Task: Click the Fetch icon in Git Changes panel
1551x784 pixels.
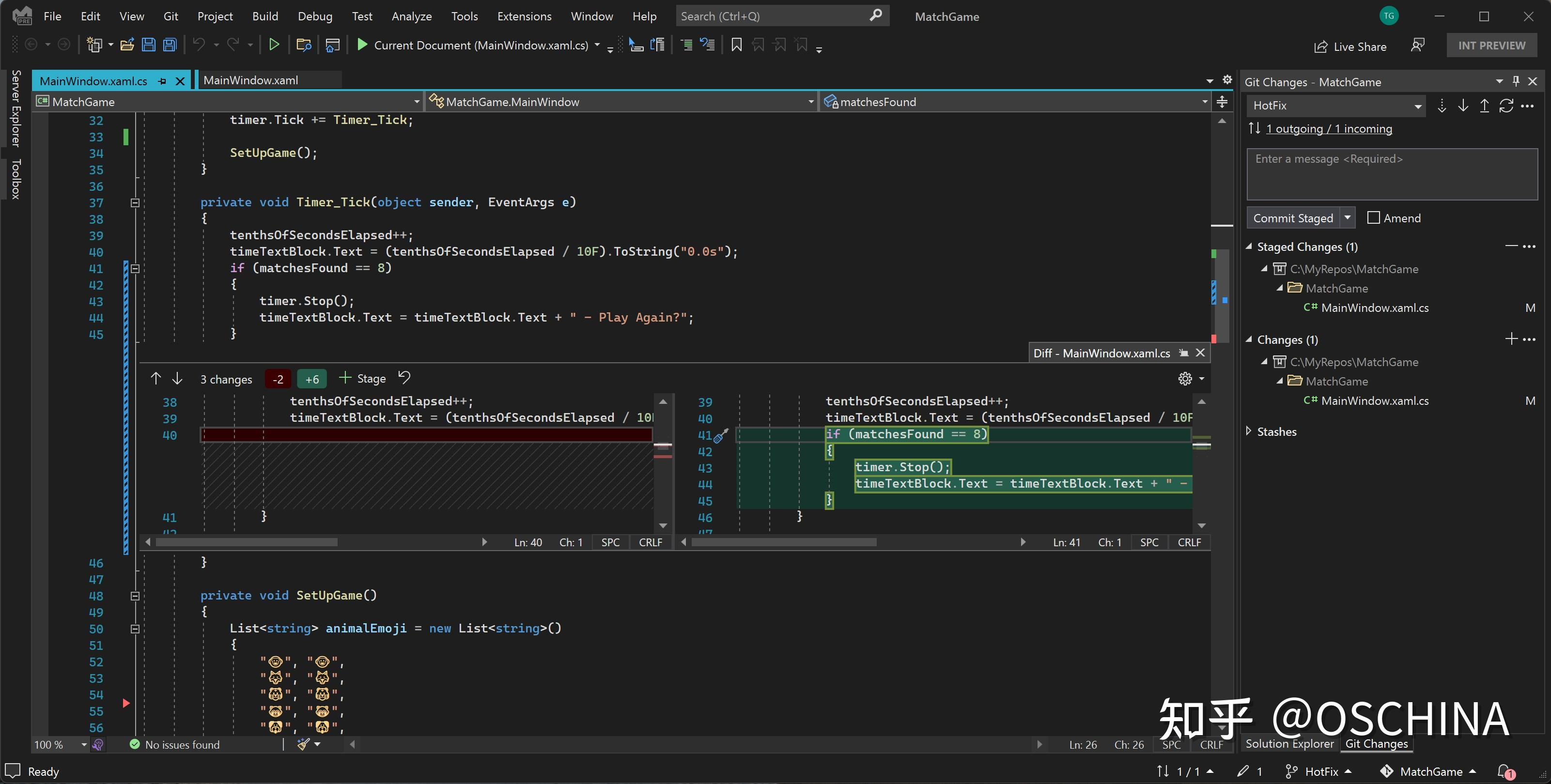Action: click(1442, 106)
